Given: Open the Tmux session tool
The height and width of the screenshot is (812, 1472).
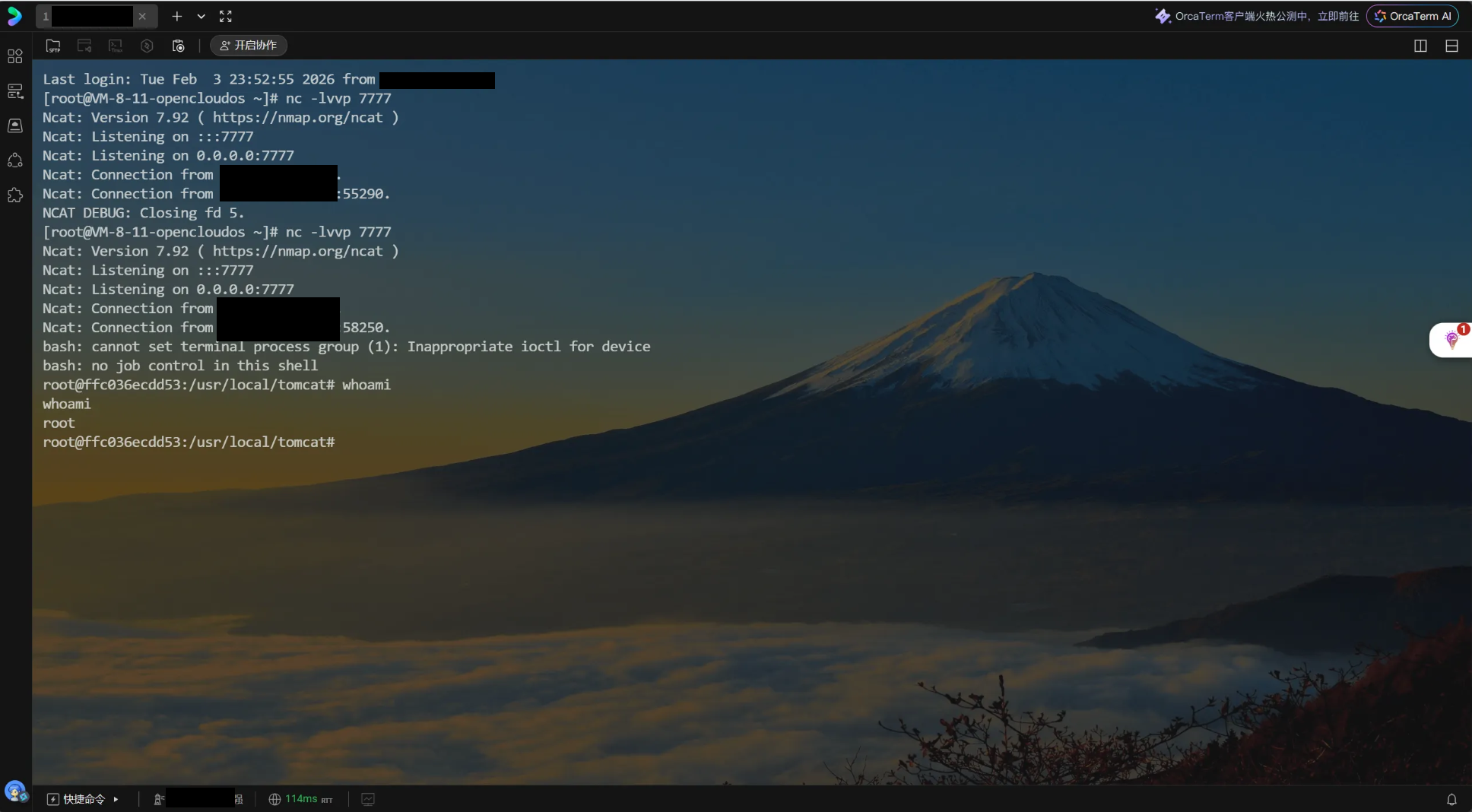Looking at the screenshot, I should 116,46.
